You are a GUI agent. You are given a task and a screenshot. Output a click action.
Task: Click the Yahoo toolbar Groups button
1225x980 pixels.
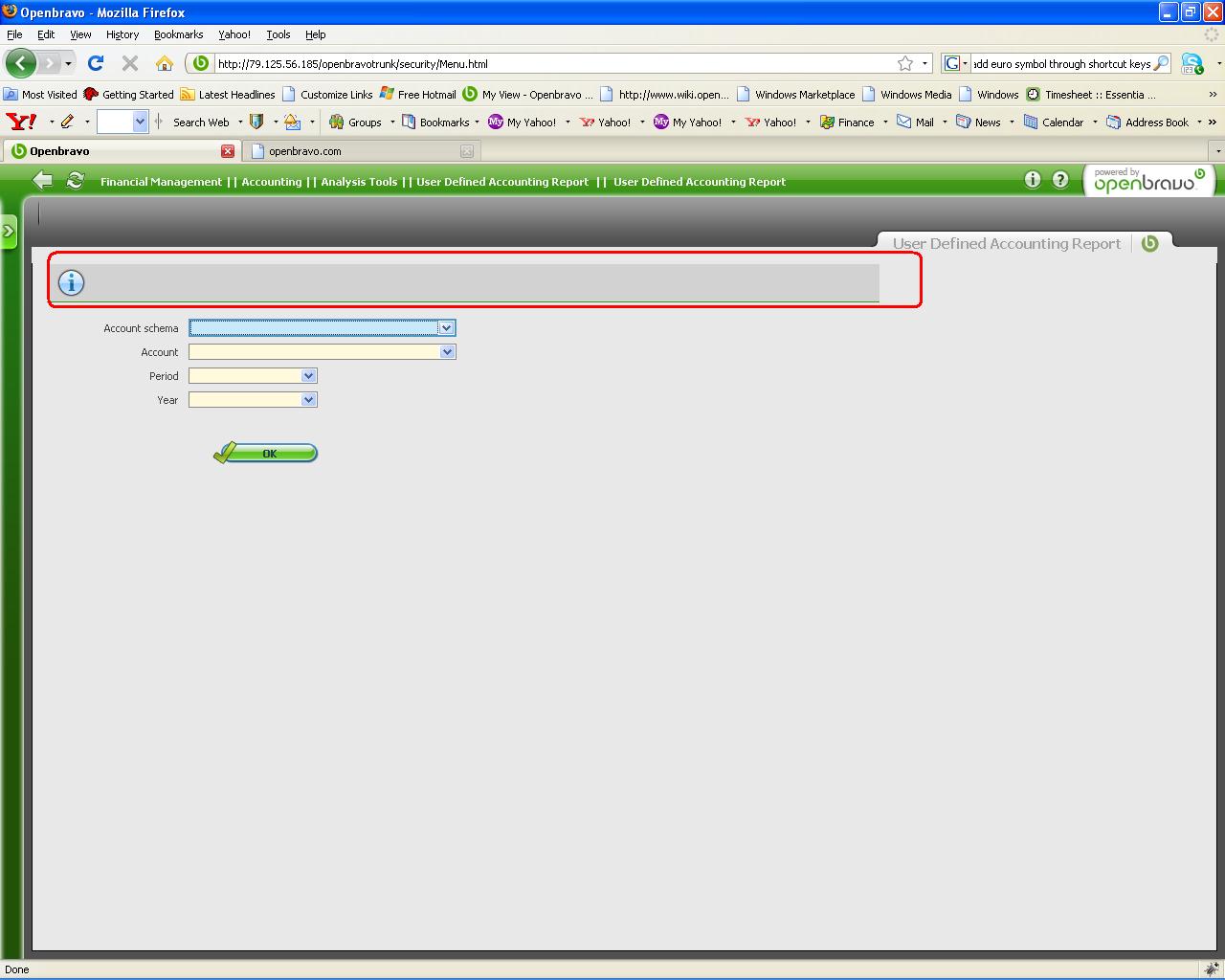[x=355, y=122]
